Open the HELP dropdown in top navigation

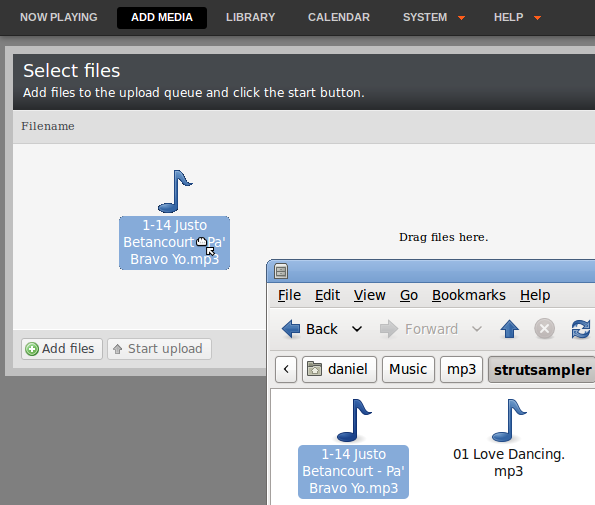[517, 17]
